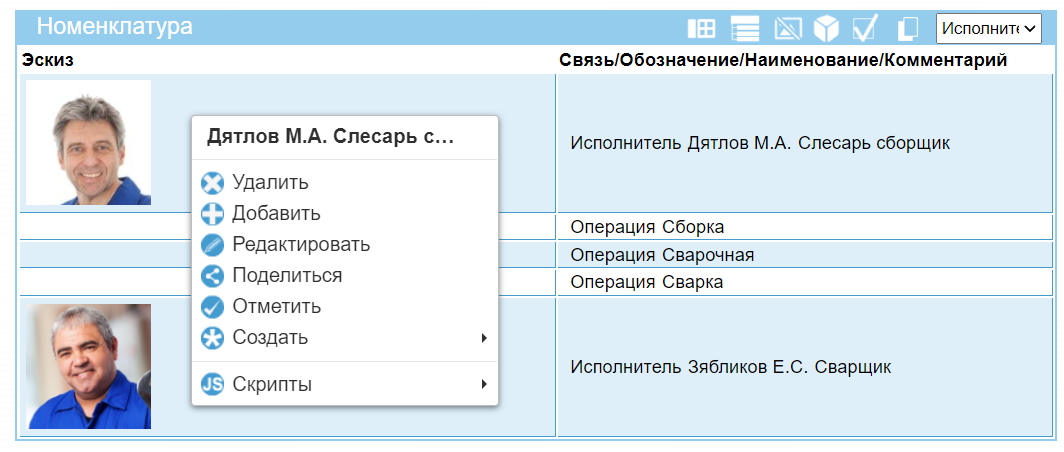Click the photo of Дятлов М.А.

(x=88, y=143)
